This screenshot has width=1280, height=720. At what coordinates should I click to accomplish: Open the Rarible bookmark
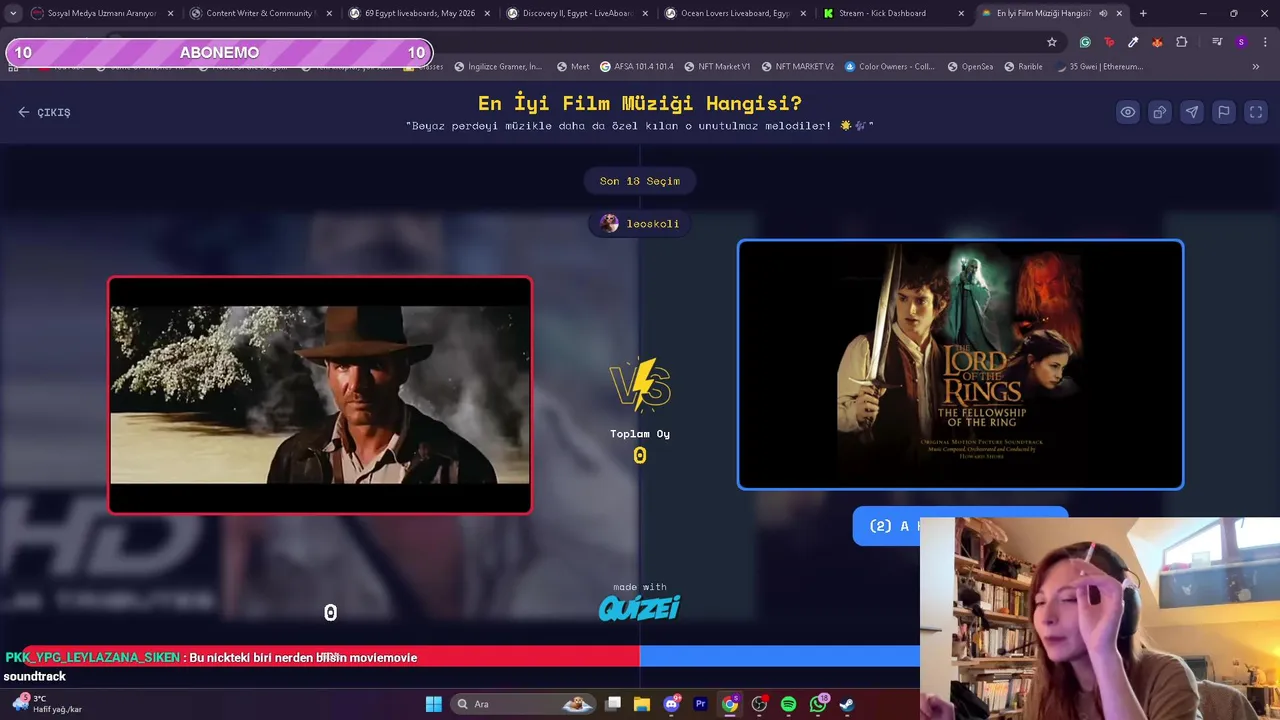click(x=1023, y=67)
